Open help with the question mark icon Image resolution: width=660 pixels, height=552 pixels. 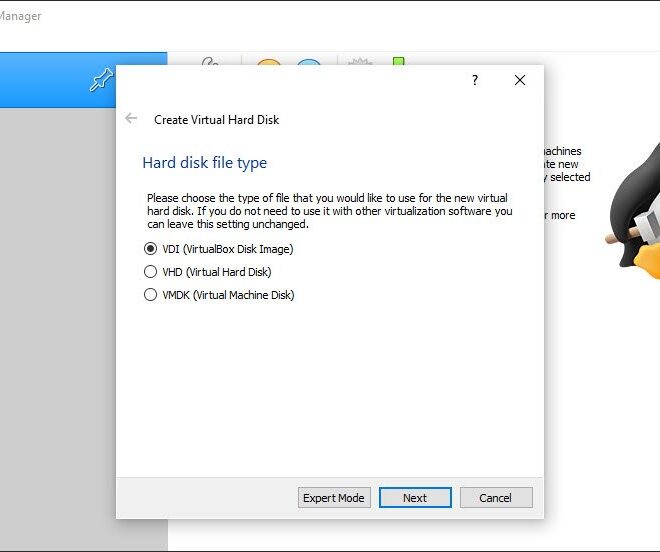475,80
